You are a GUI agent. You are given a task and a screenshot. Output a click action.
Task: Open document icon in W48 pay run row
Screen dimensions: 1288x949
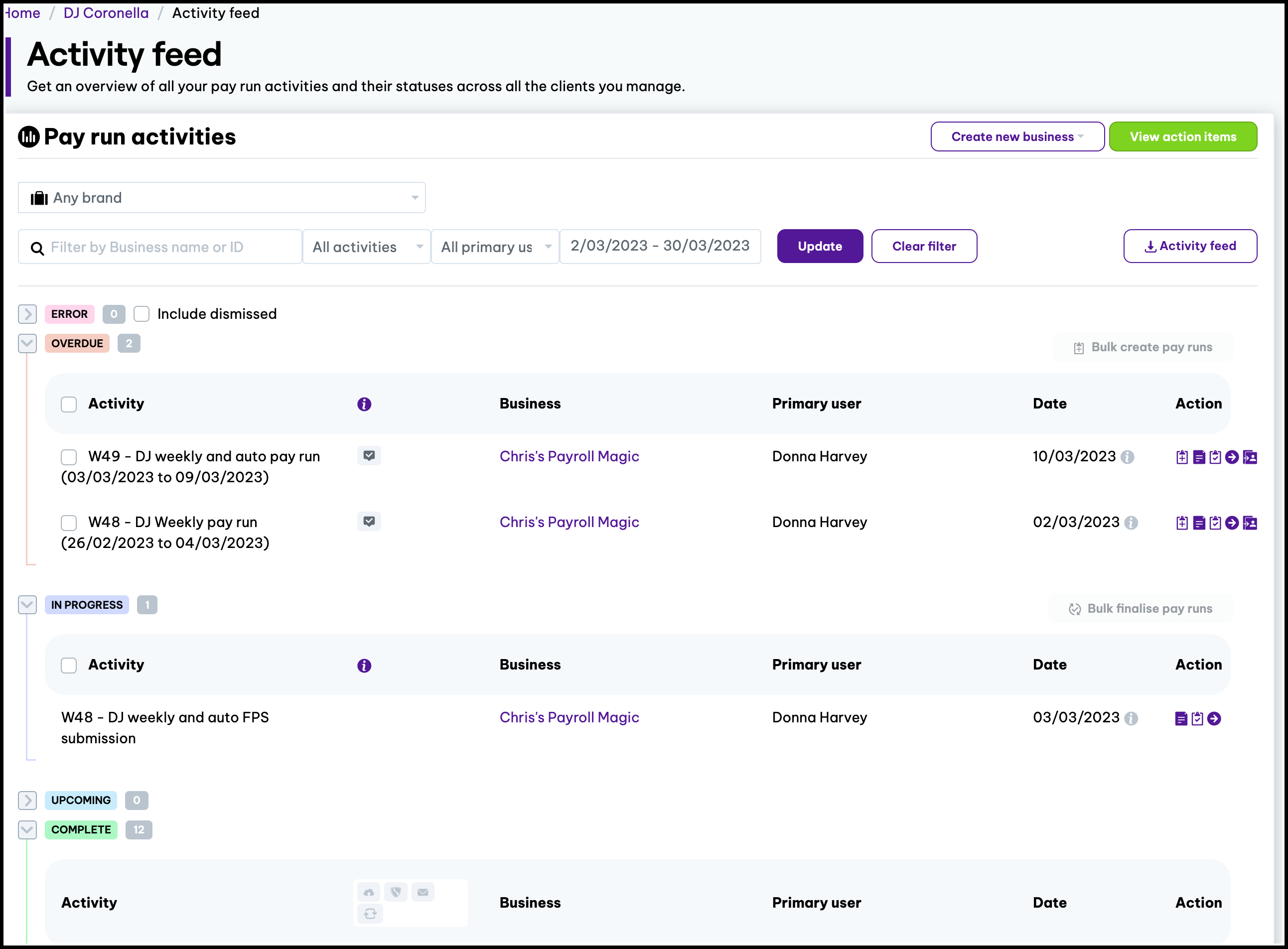coord(1199,523)
